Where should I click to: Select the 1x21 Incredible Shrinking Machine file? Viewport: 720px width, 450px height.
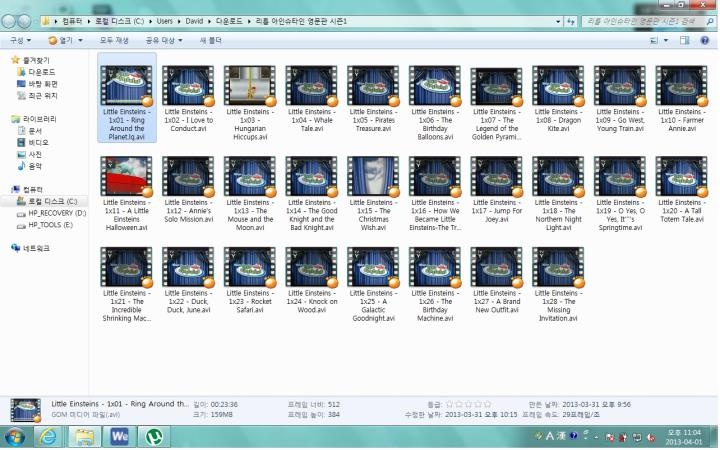[x=126, y=284]
